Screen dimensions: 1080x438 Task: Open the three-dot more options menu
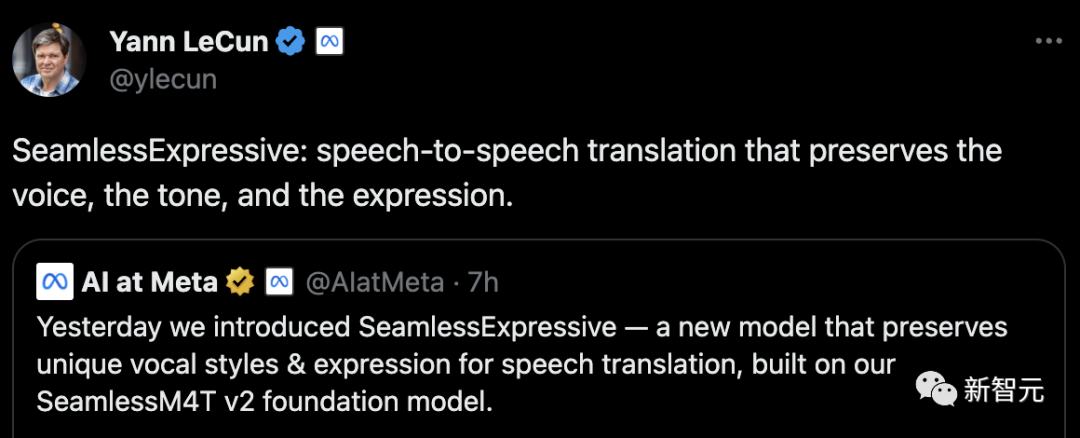pos(1047,41)
